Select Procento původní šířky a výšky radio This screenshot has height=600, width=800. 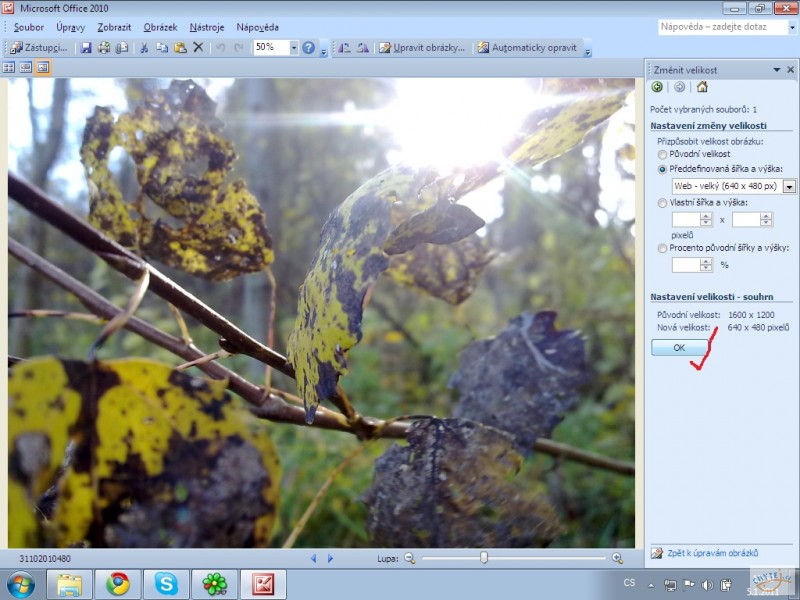click(662, 248)
